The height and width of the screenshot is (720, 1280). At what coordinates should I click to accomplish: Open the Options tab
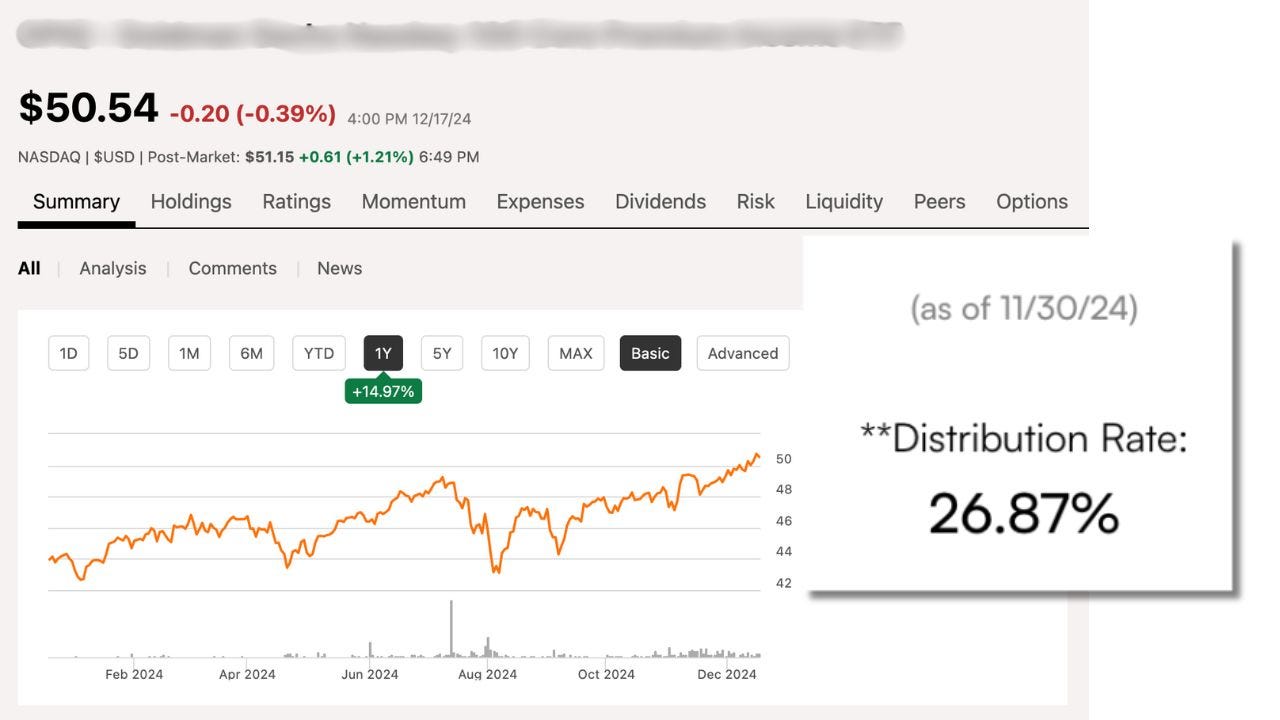pos(1031,201)
